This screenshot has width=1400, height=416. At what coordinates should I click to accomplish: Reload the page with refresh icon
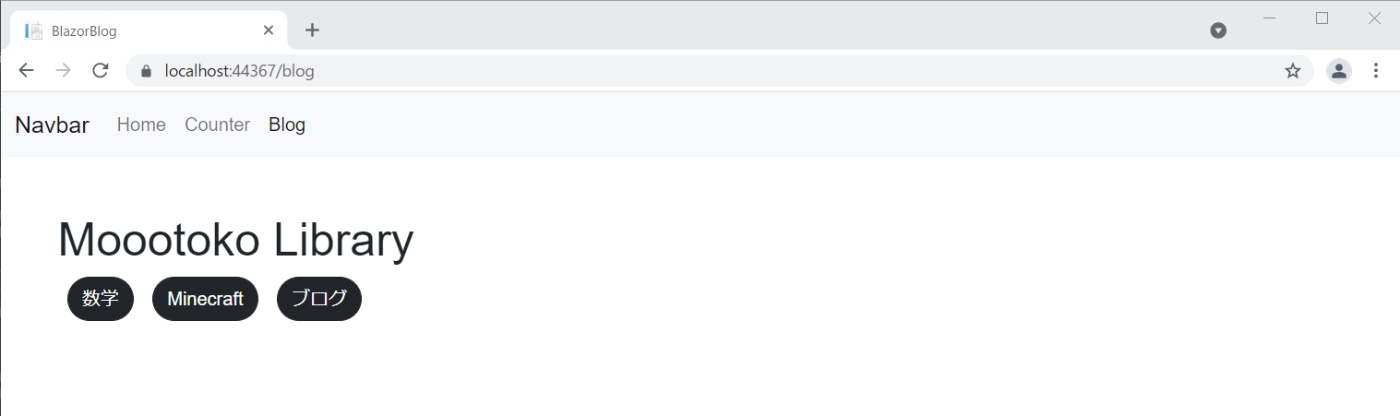pyautogui.click(x=100, y=71)
